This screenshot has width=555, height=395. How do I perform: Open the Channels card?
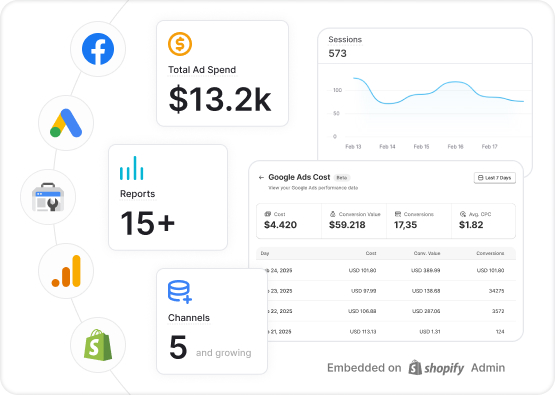point(212,321)
